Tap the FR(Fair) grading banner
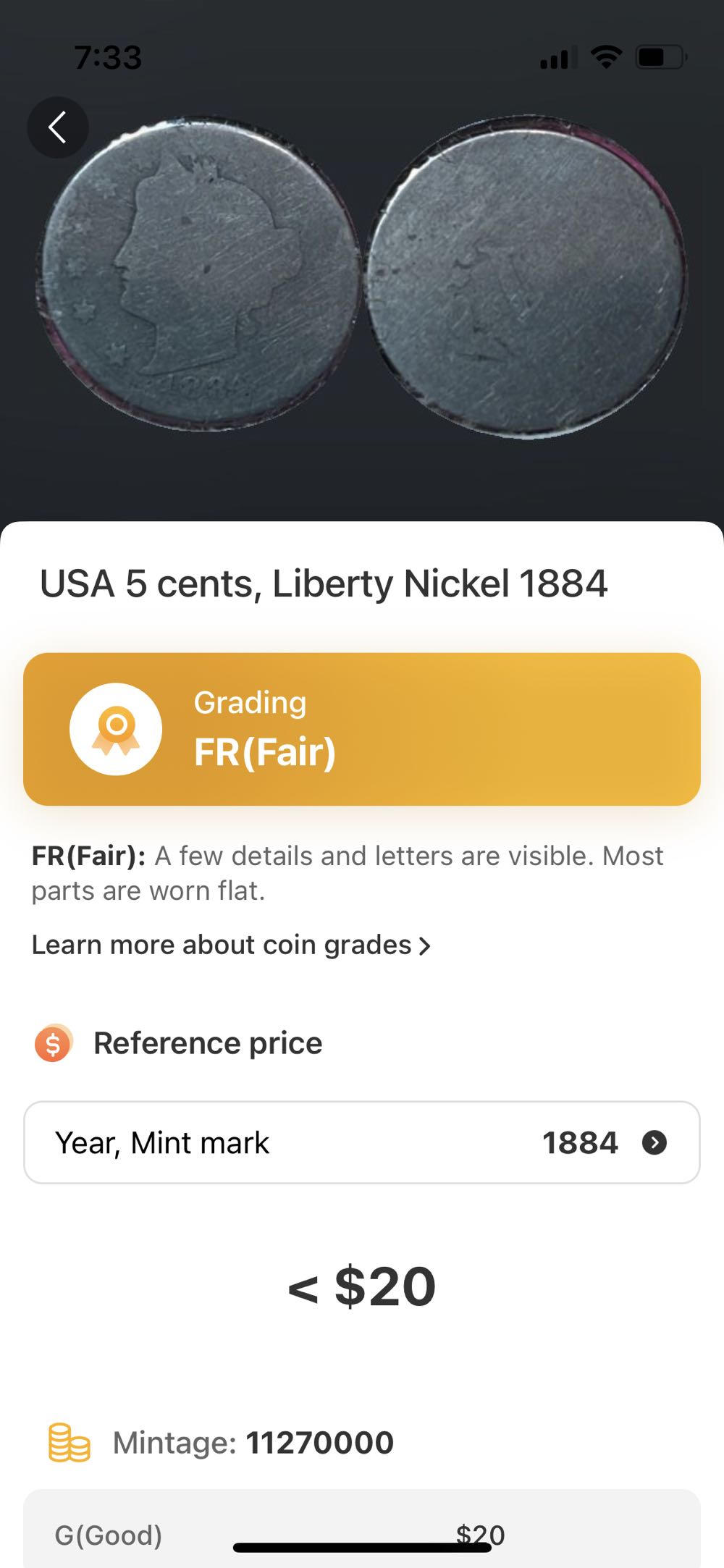This screenshot has height=1568, width=724. (x=361, y=729)
